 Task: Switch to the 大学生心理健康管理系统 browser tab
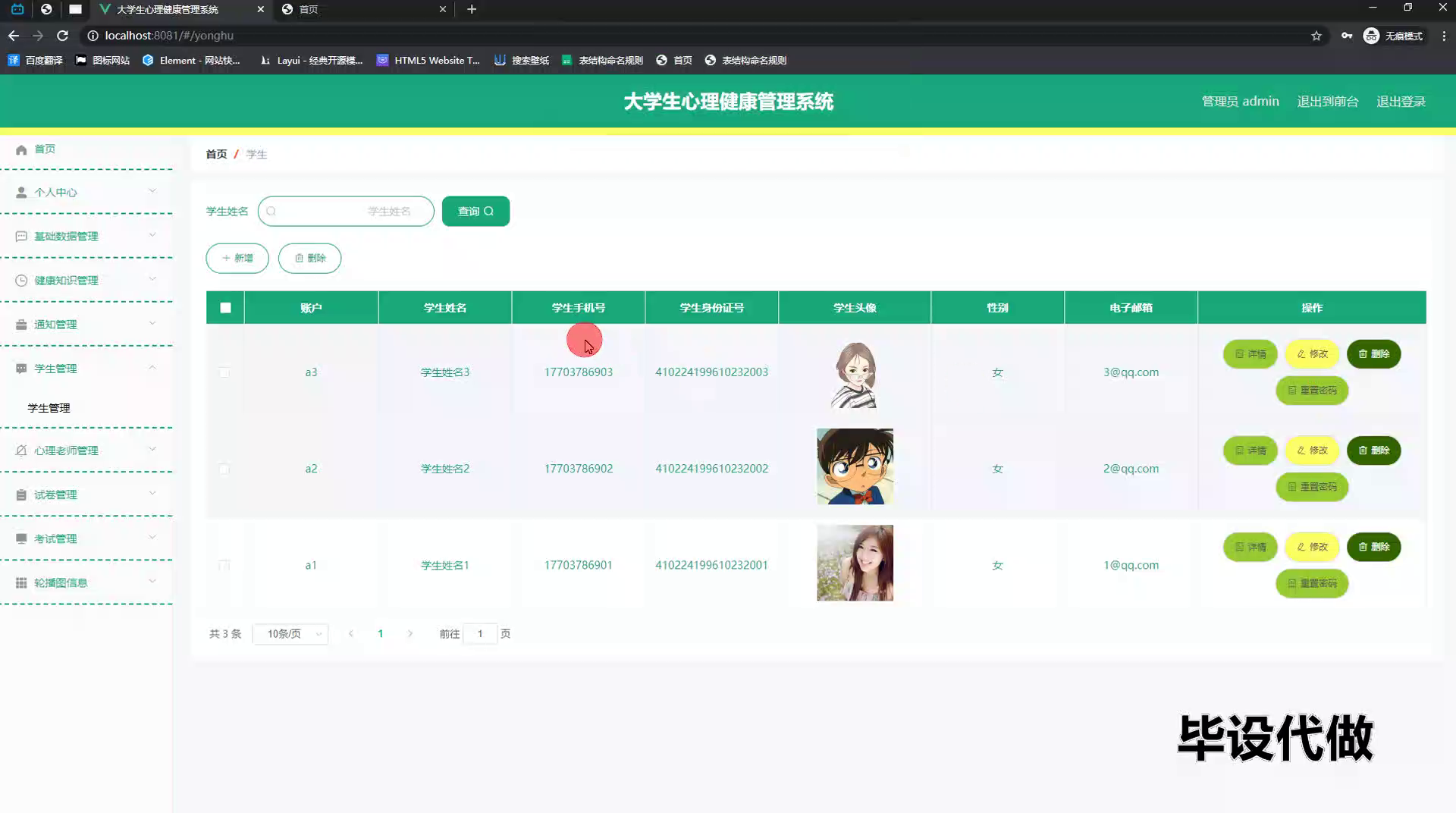point(180,9)
